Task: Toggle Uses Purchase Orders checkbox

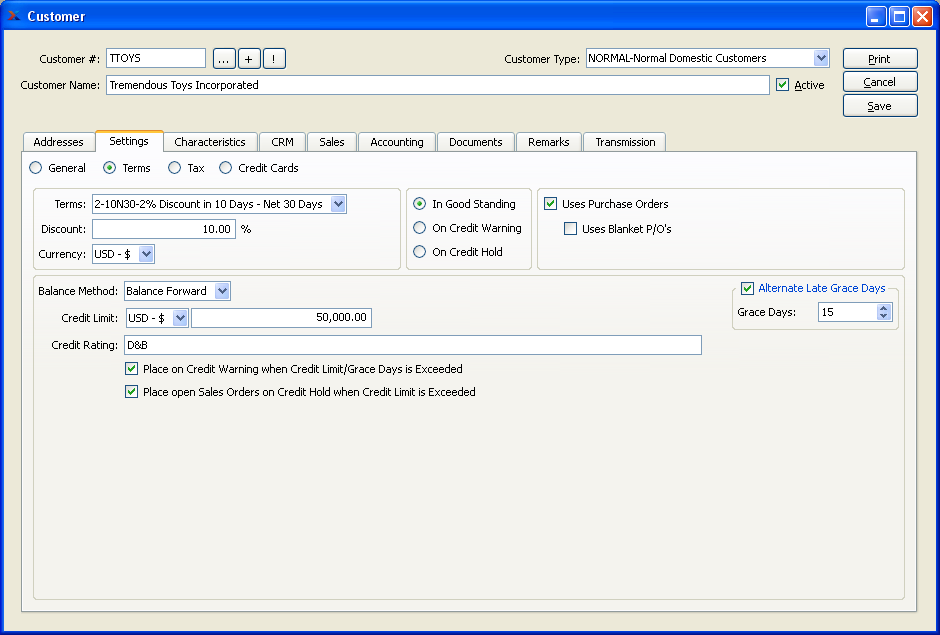Action: point(550,204)
